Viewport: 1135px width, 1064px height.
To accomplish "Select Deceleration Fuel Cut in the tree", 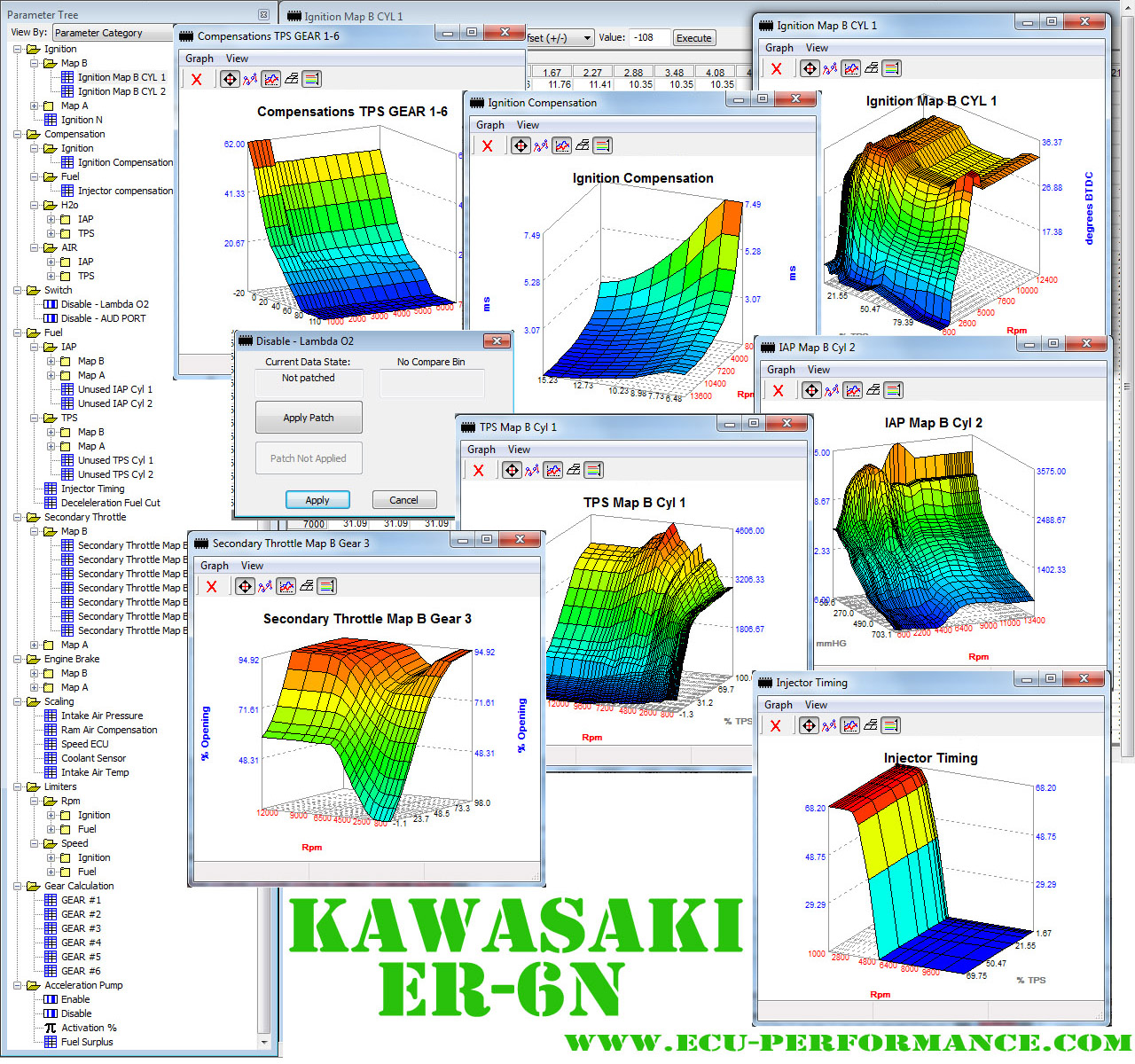I will click(111, 503).
